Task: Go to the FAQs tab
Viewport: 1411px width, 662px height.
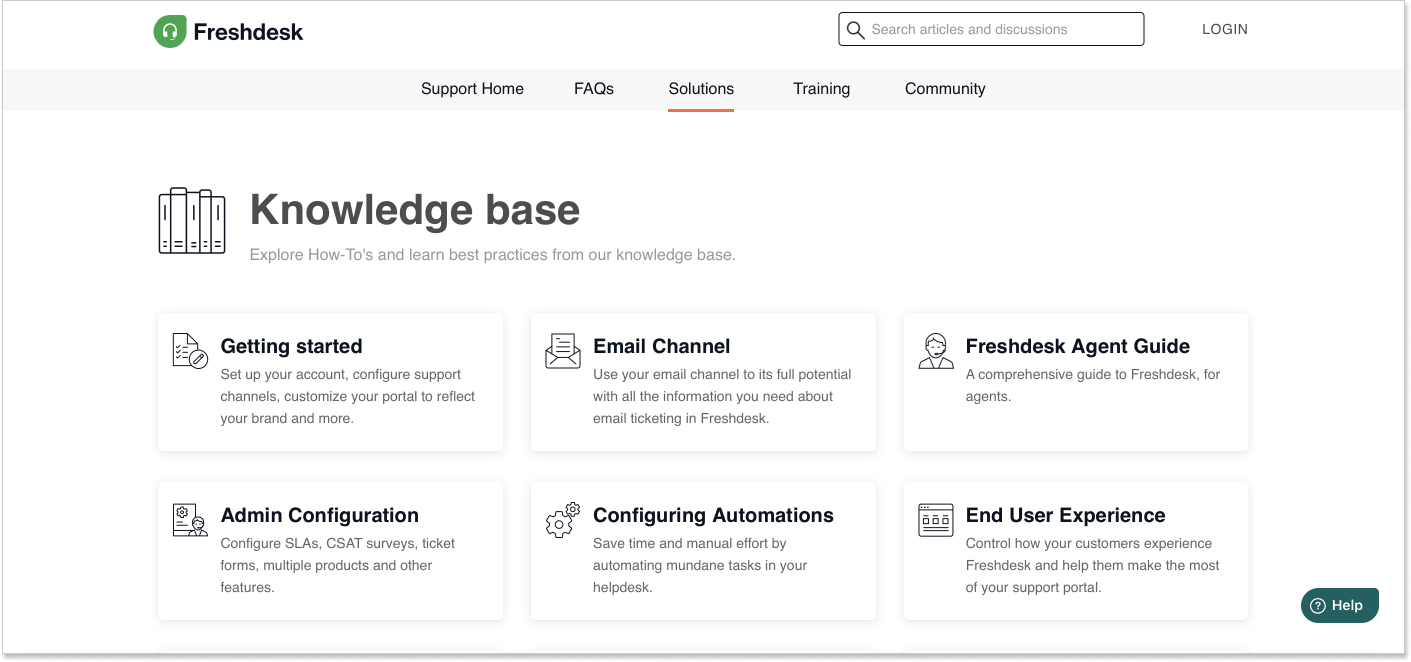Action: [x=594, y=89]
